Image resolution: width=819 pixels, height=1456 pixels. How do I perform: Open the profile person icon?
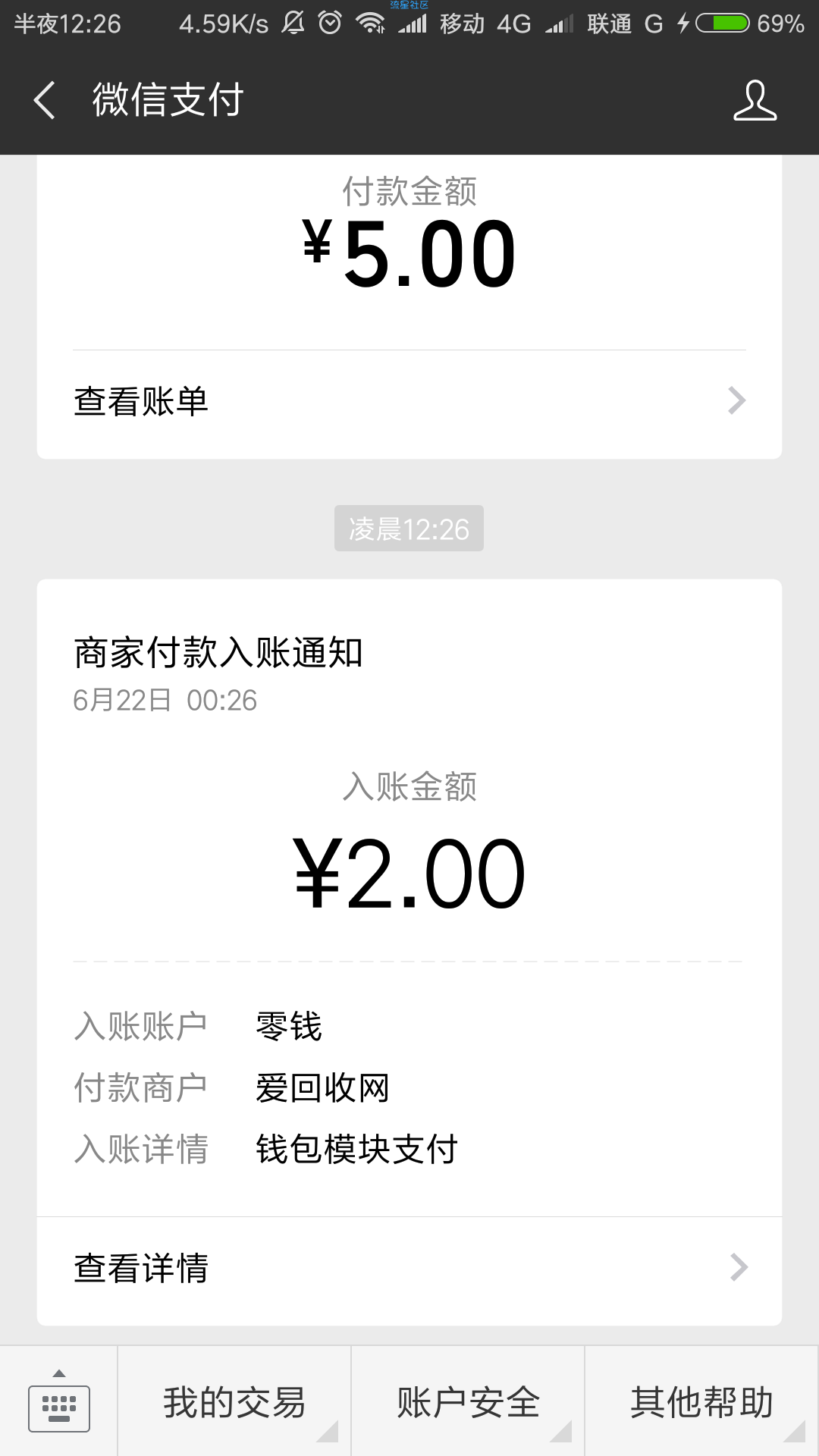tap(755, 100)
